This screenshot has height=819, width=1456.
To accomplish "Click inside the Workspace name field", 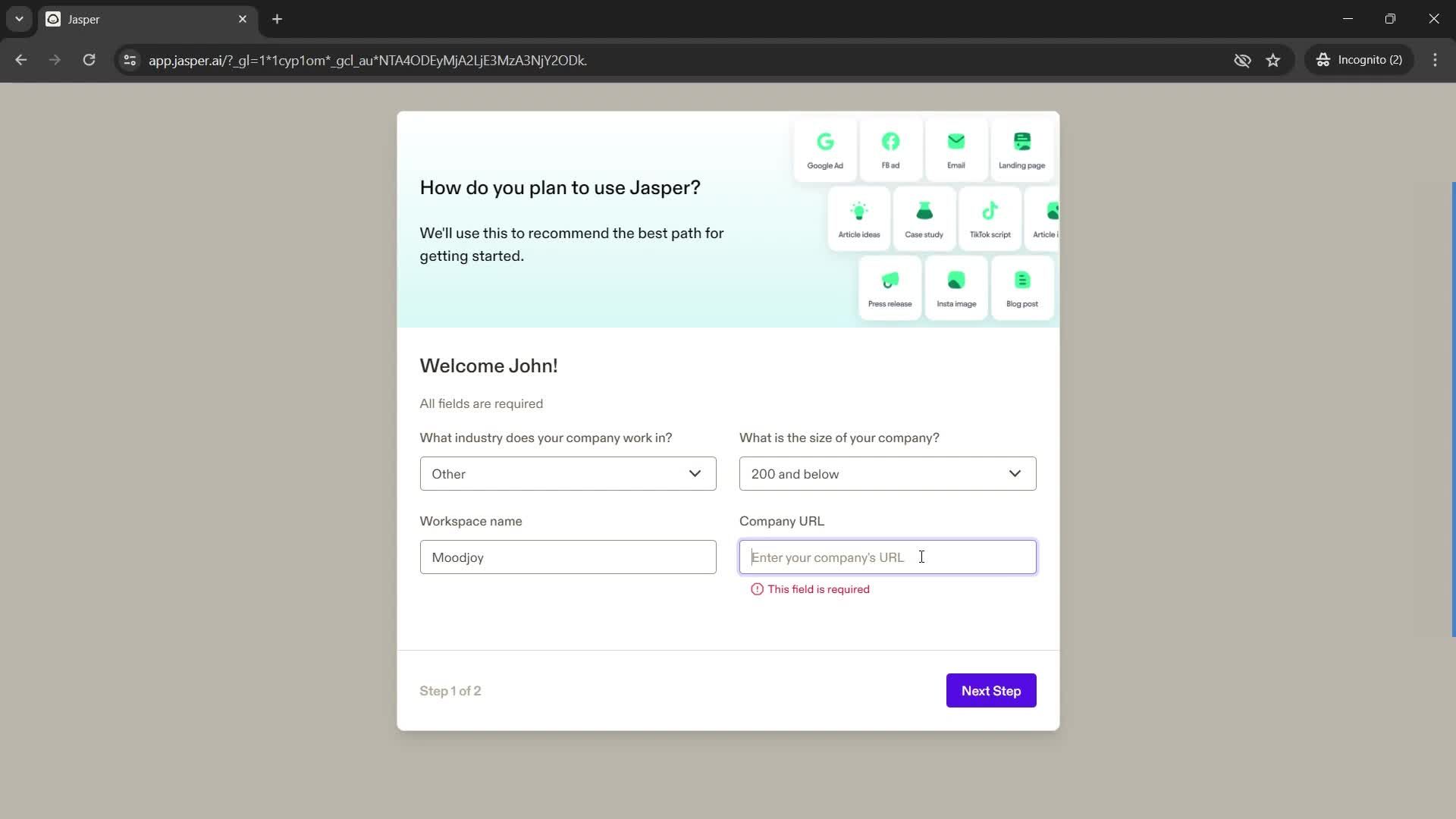I will point(568,556).
